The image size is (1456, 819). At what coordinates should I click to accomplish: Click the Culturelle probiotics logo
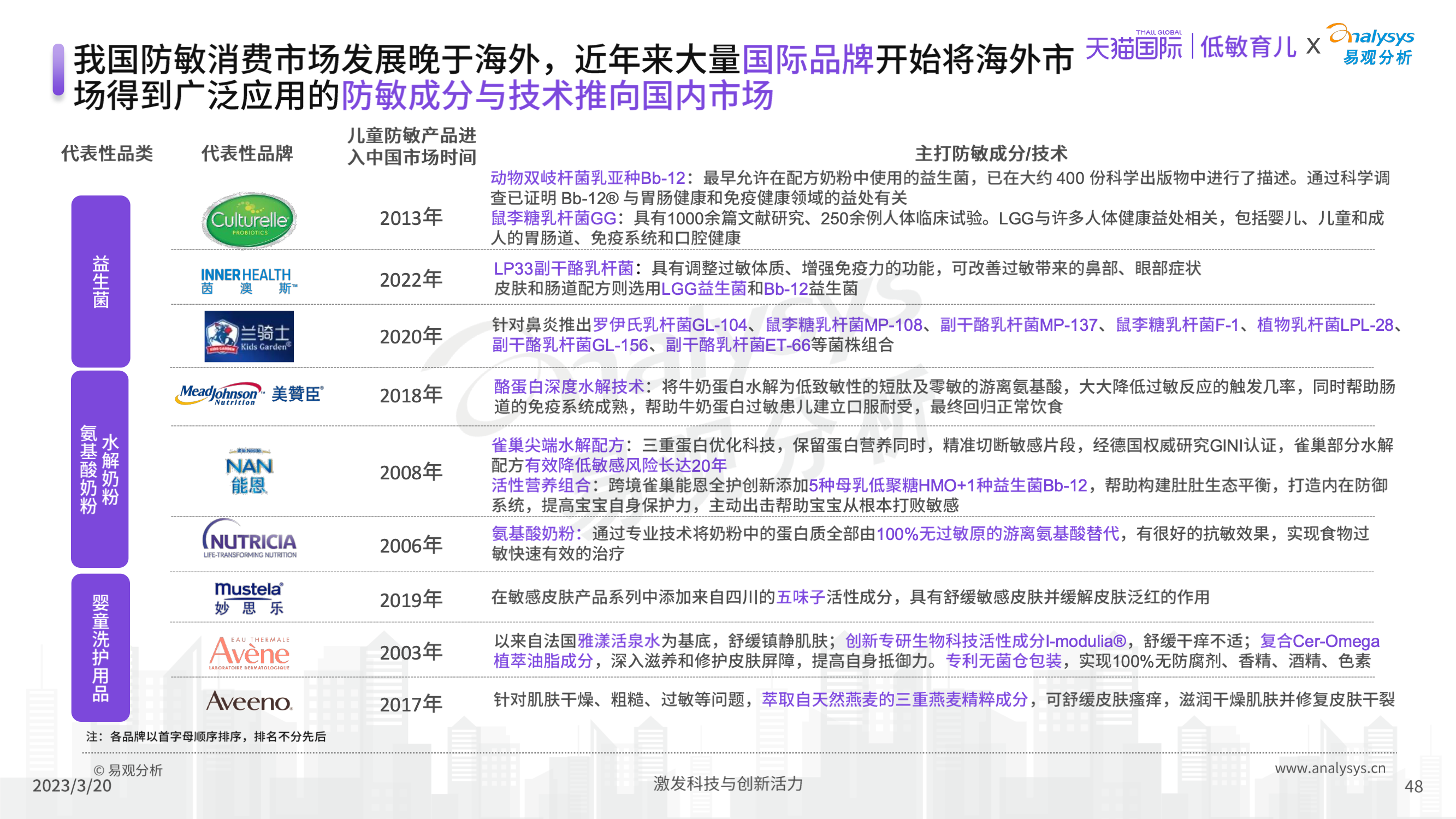pos(249,220)
